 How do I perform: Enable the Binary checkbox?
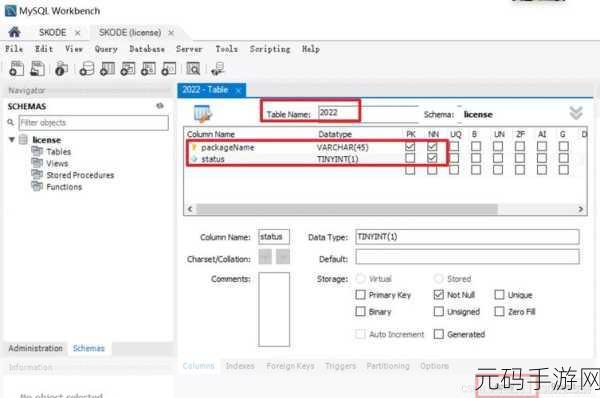pos(360,312)
